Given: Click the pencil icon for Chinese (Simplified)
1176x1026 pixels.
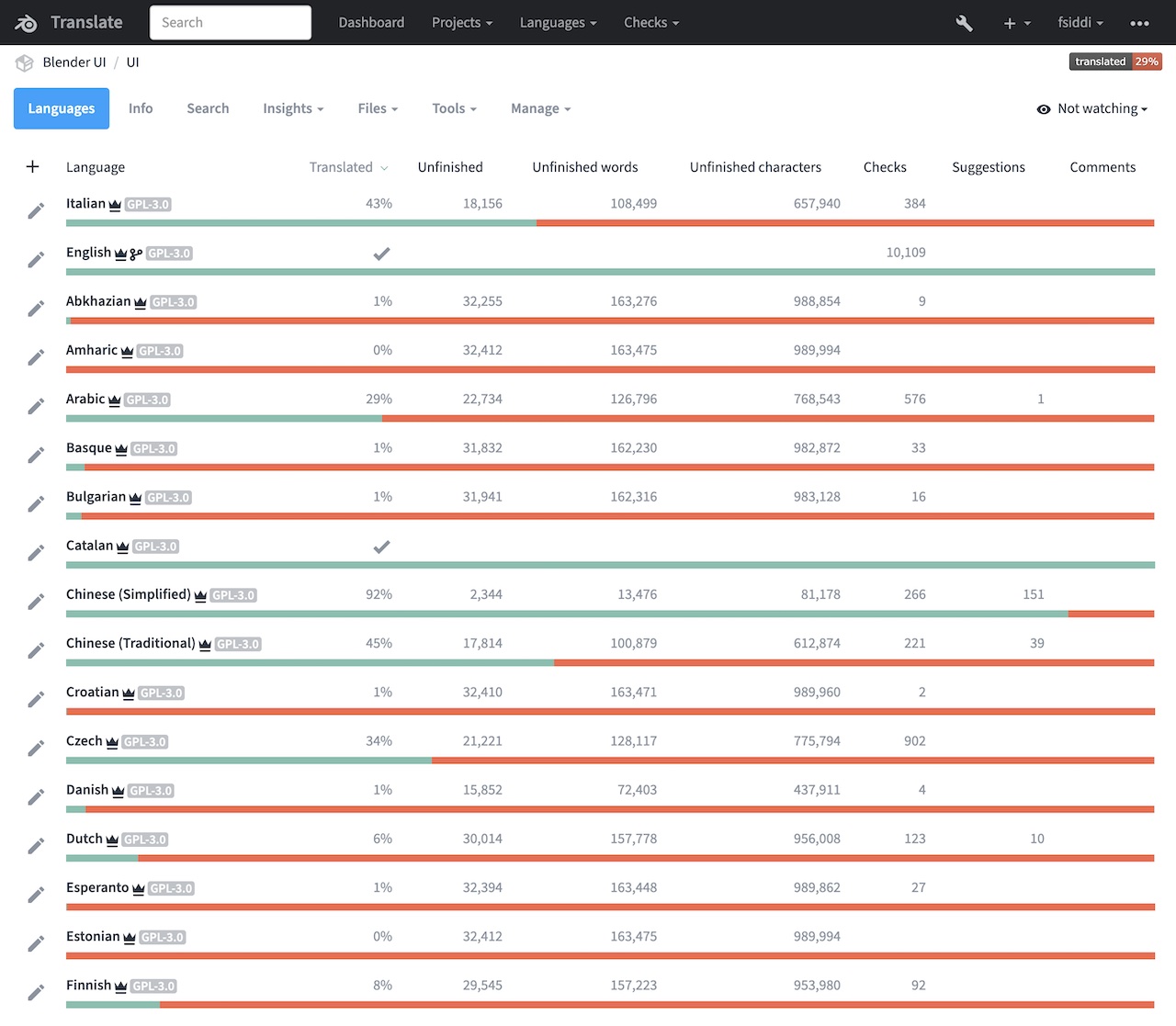Looking at the screenshot, I should click(36, 602).
